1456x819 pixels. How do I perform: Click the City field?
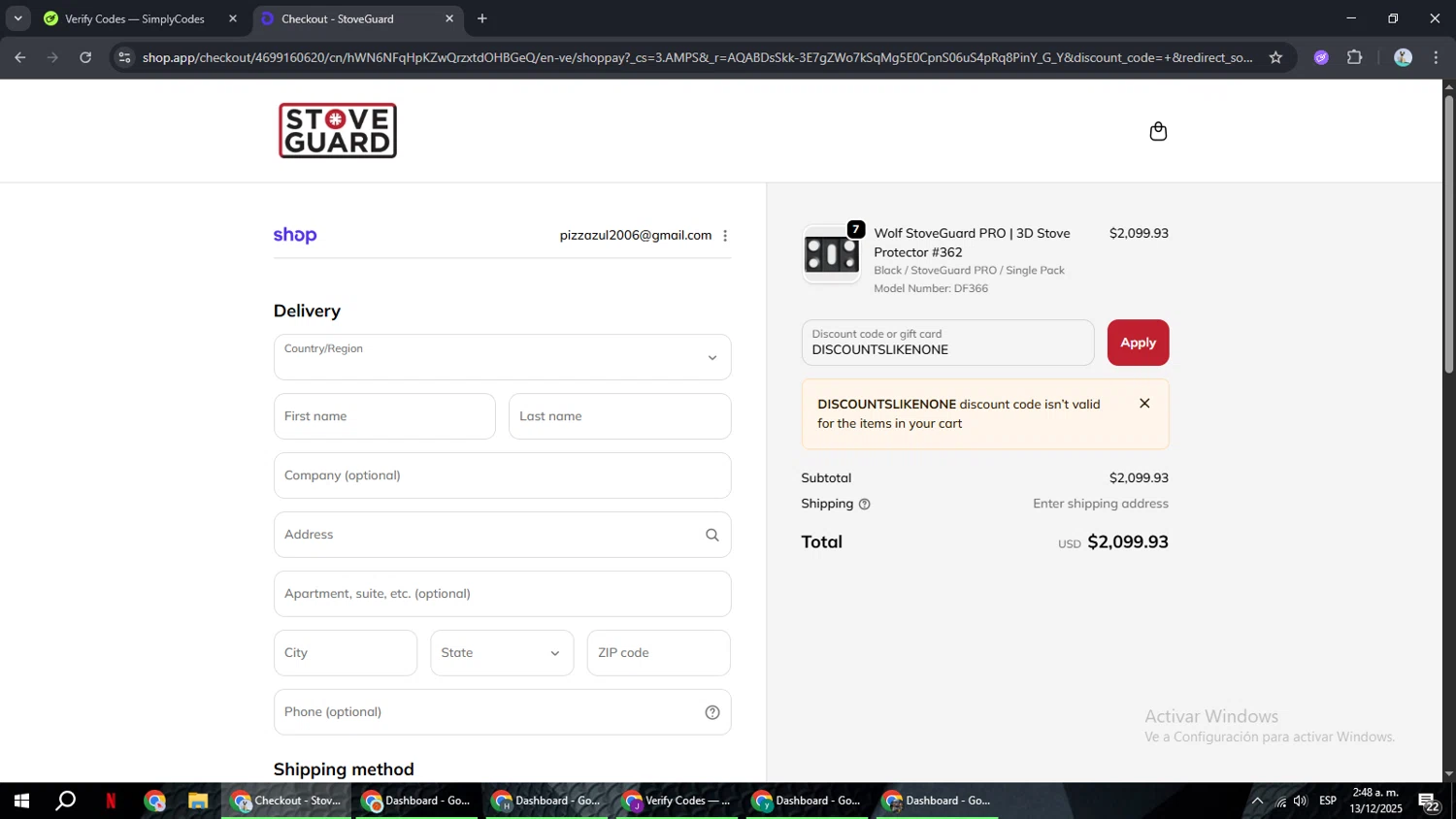(x=346, y=653)
